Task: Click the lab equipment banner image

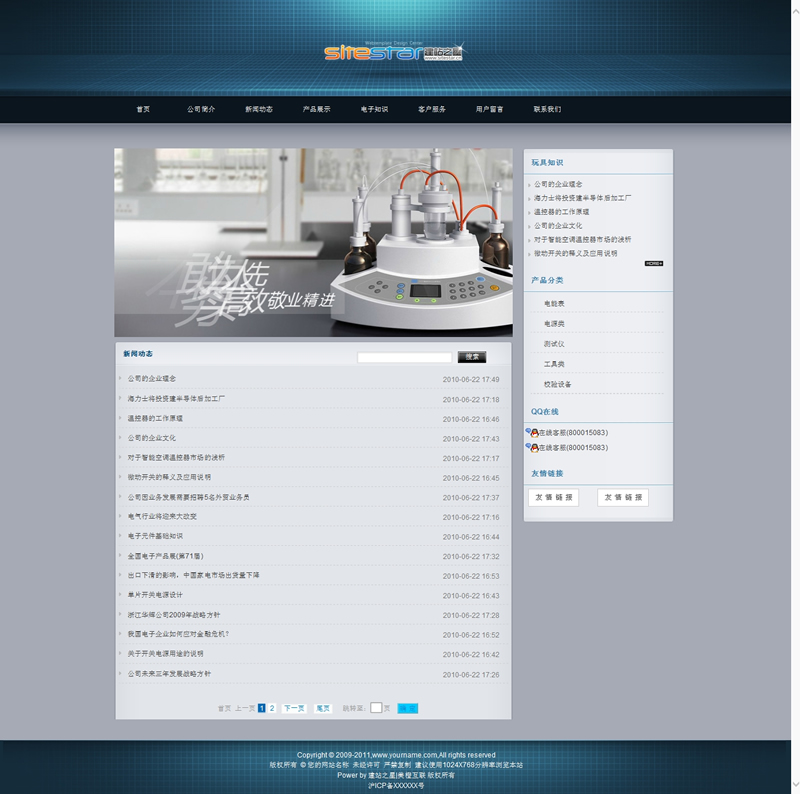Action: (313, 242)
